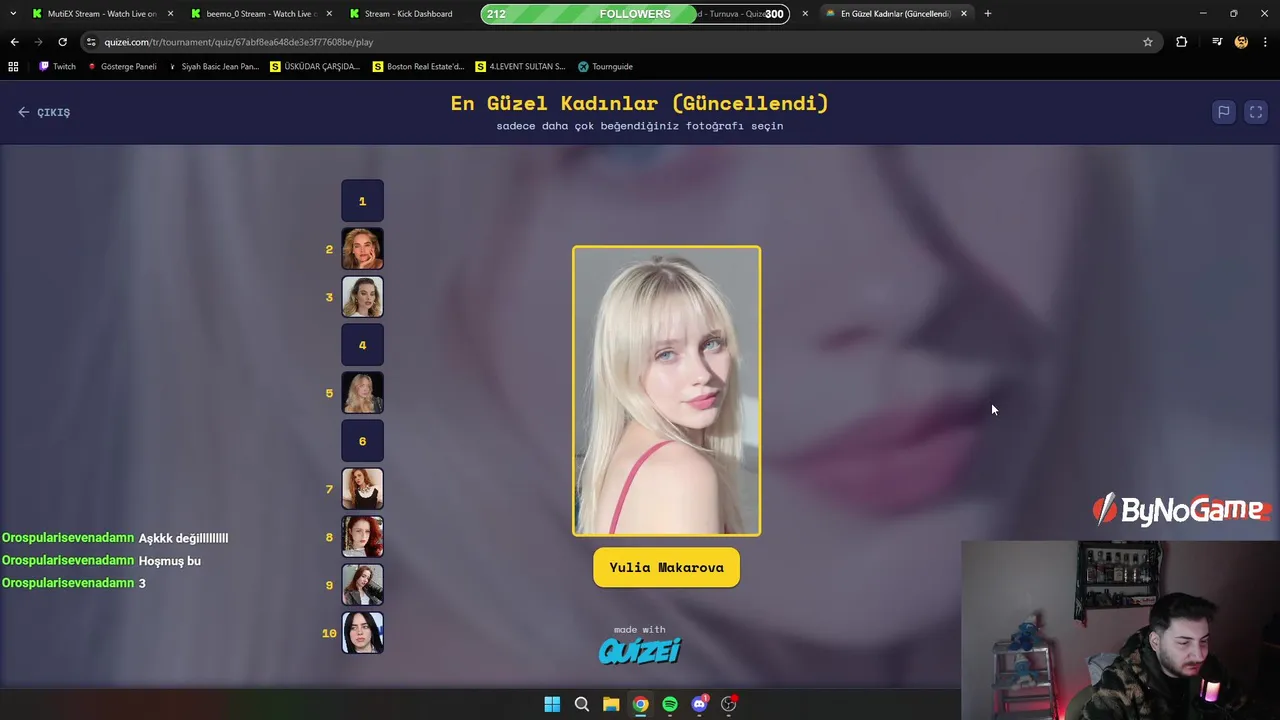Select rank slot number 1
Image resolution: width=1280 pixels, height=720 pixels.
(x=362, y=201)
